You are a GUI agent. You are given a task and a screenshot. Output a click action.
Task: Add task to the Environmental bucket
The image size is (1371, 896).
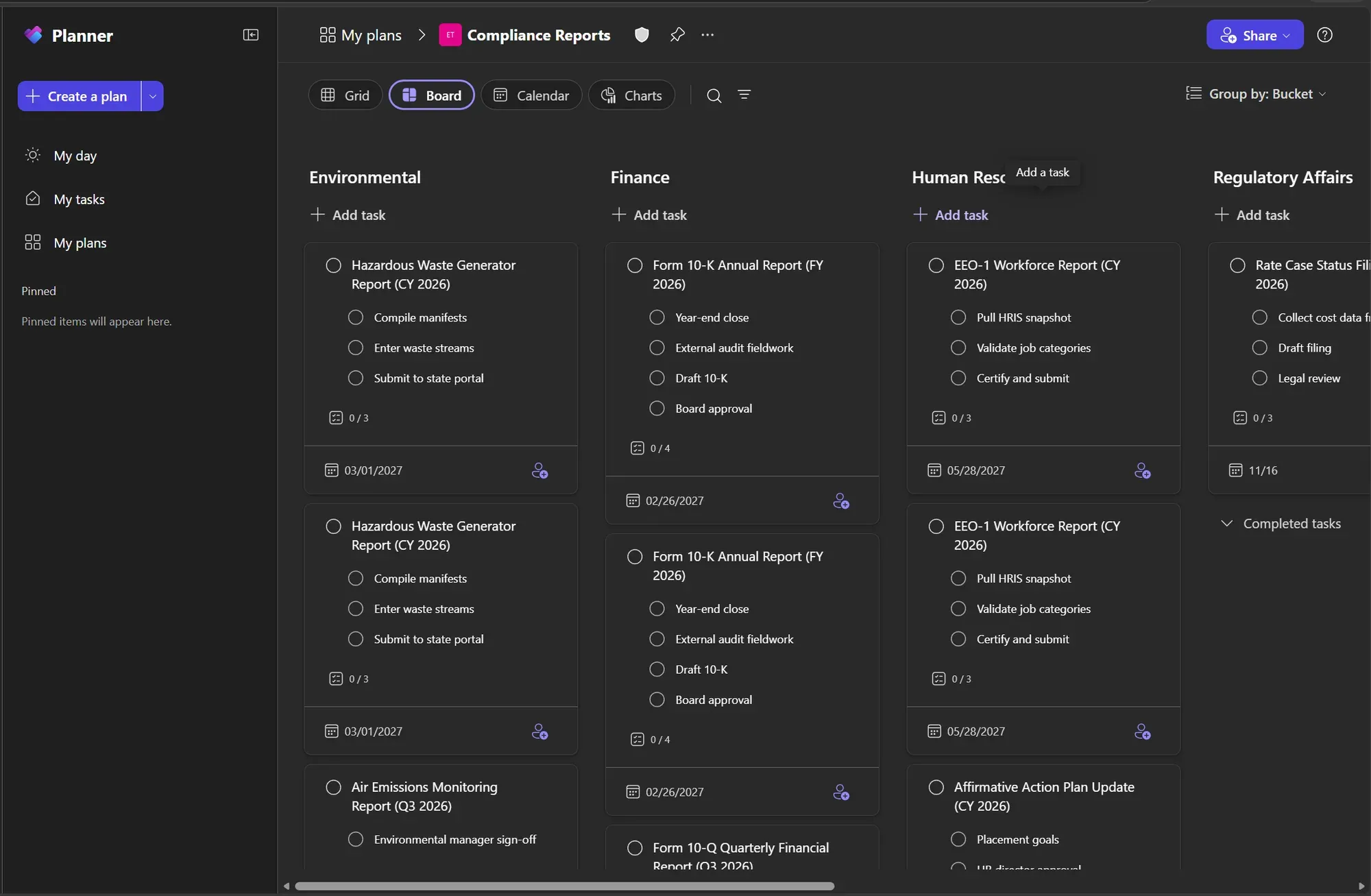(x=348, y=215)
